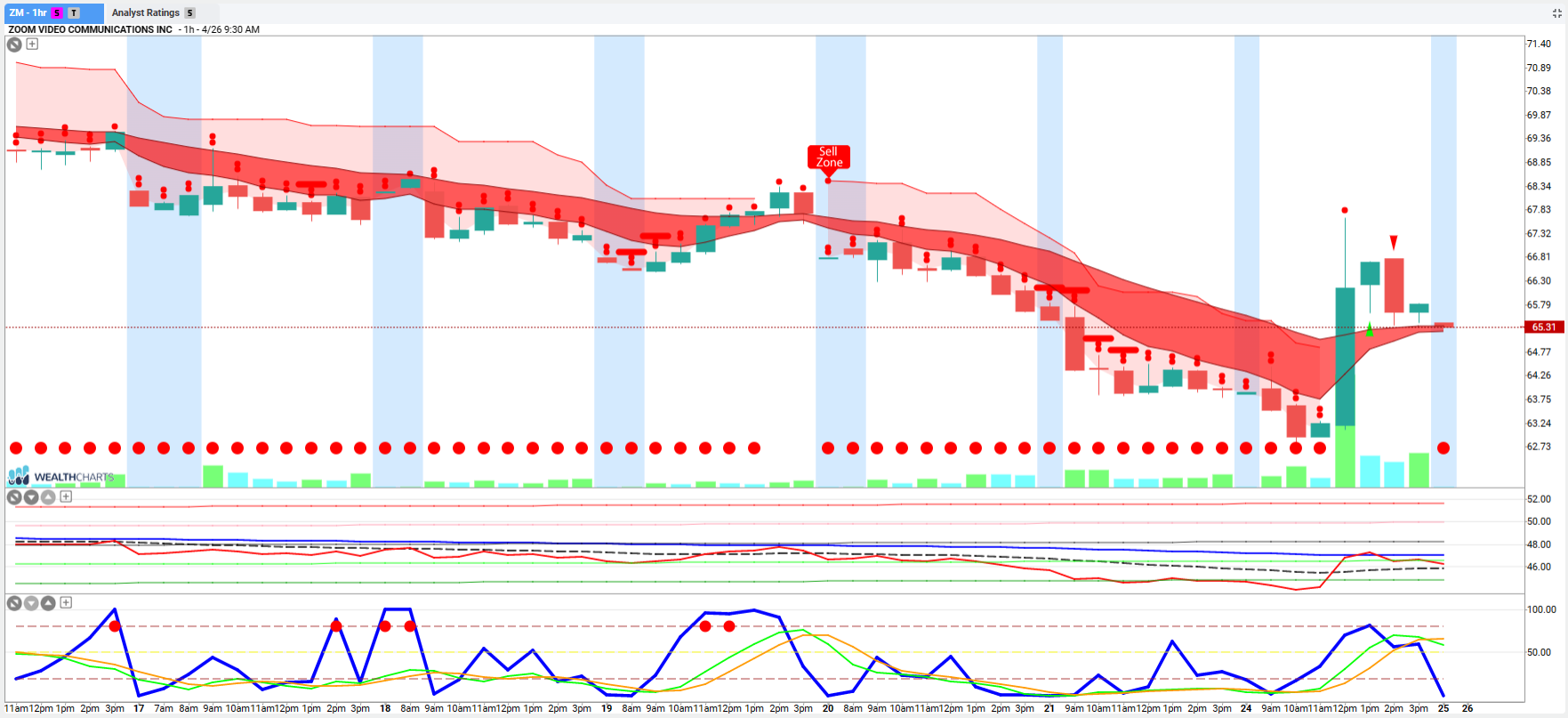
Task: Click date label 17 on time axis
Action: pos(139,709)
